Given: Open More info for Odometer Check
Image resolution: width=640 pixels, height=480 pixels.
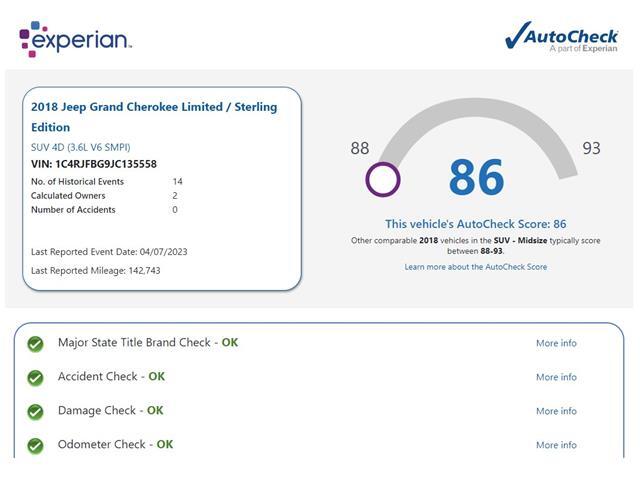Looking at the screenshot, I should click(x=556, y=445).
